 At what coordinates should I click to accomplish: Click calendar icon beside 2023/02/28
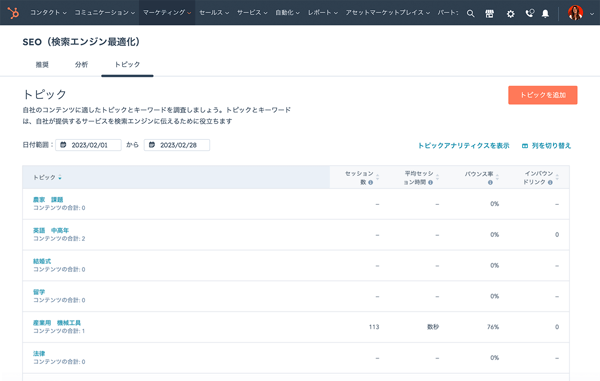(152, 145)
